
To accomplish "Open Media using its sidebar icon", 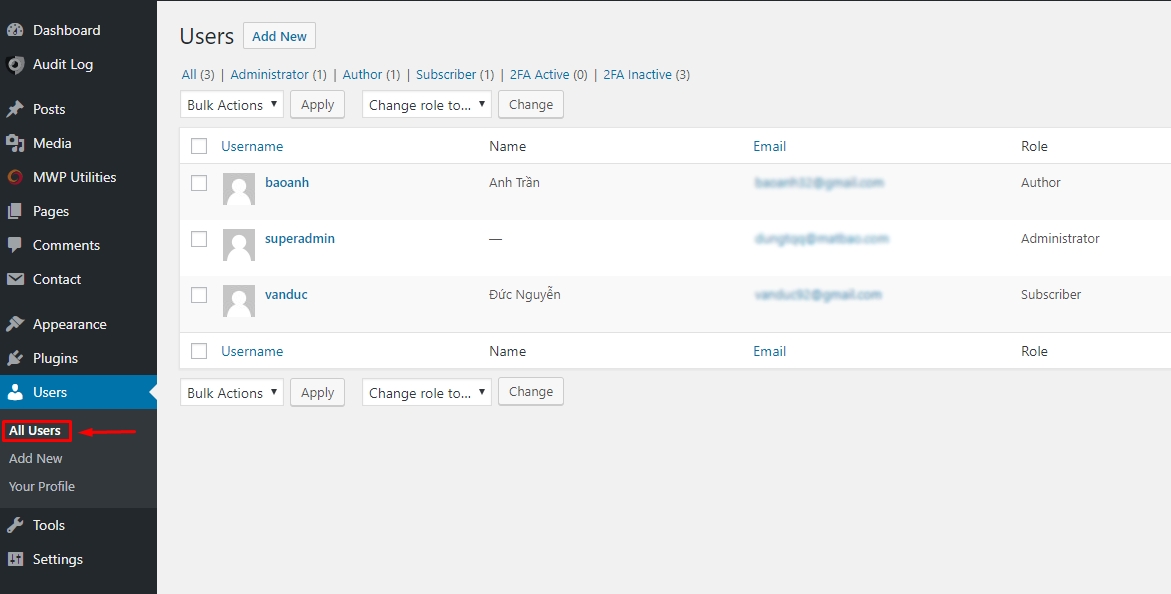I will point(15,143).
